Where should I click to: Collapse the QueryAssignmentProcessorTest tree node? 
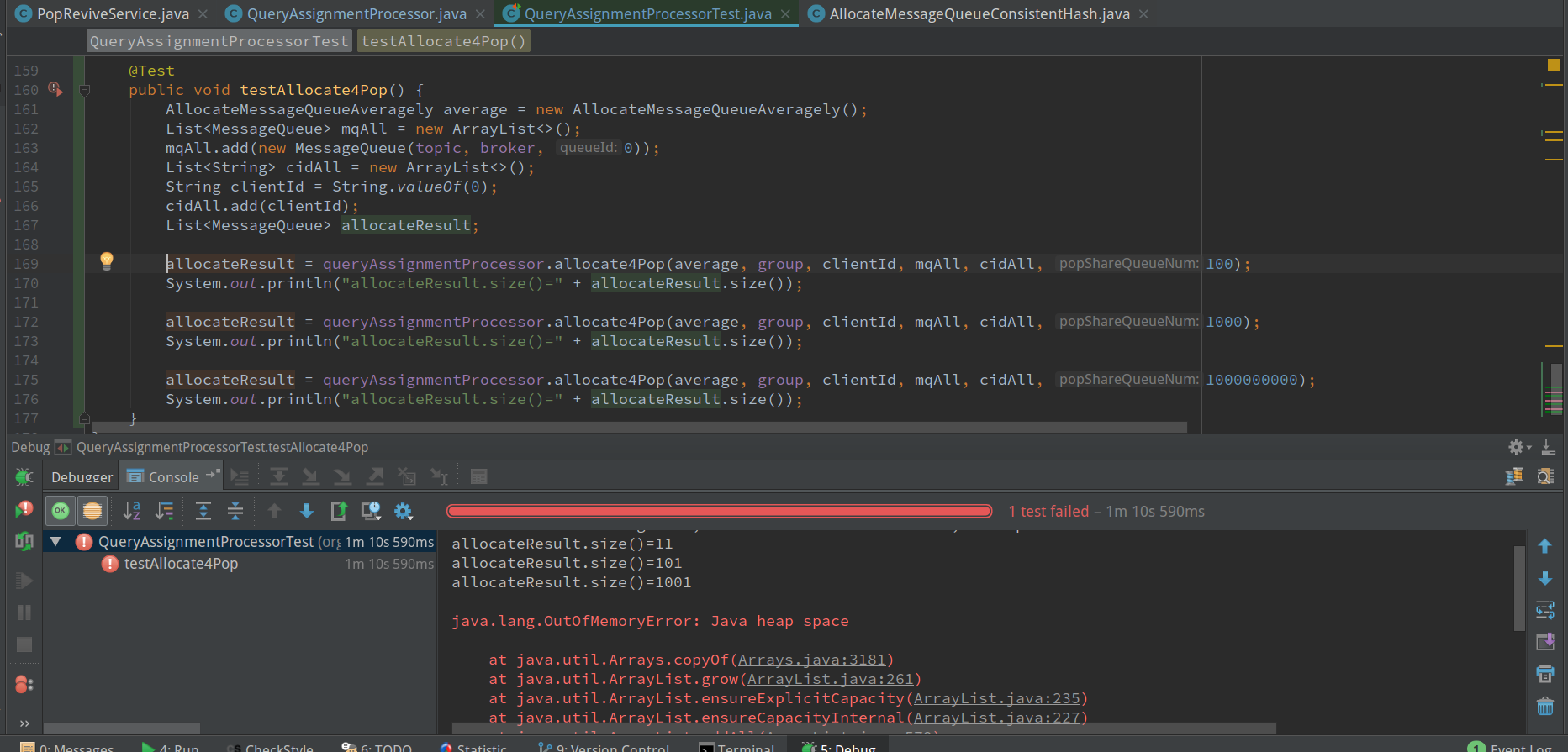pos(55,542)
